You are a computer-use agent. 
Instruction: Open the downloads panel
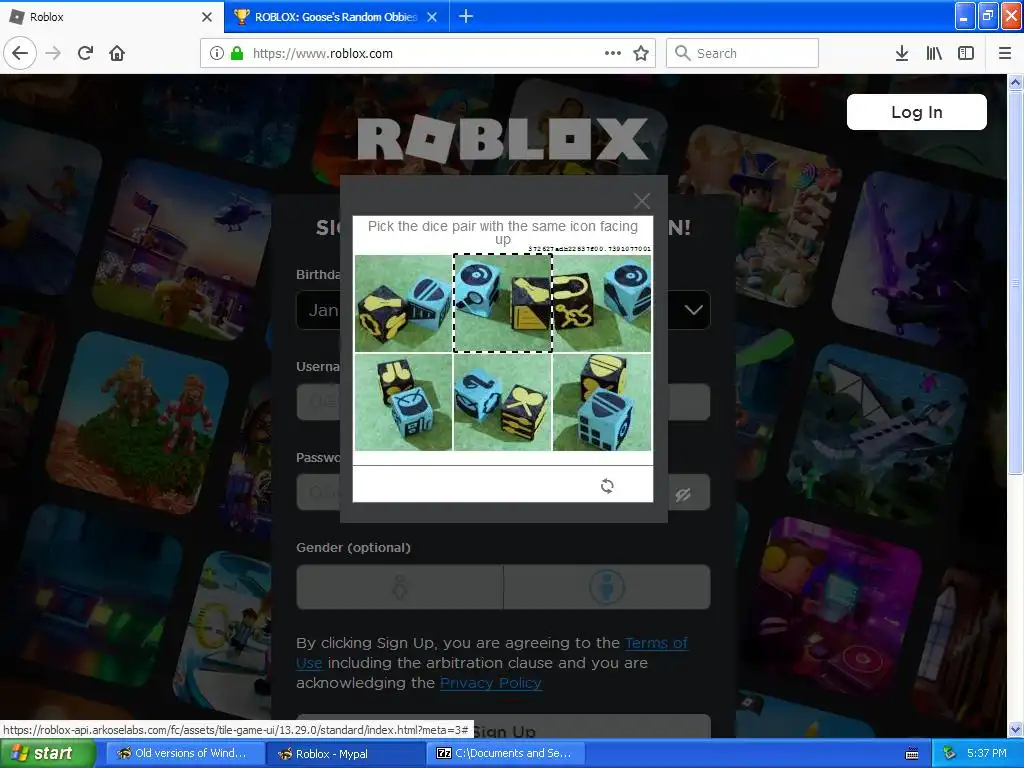(x=902, y=53)
